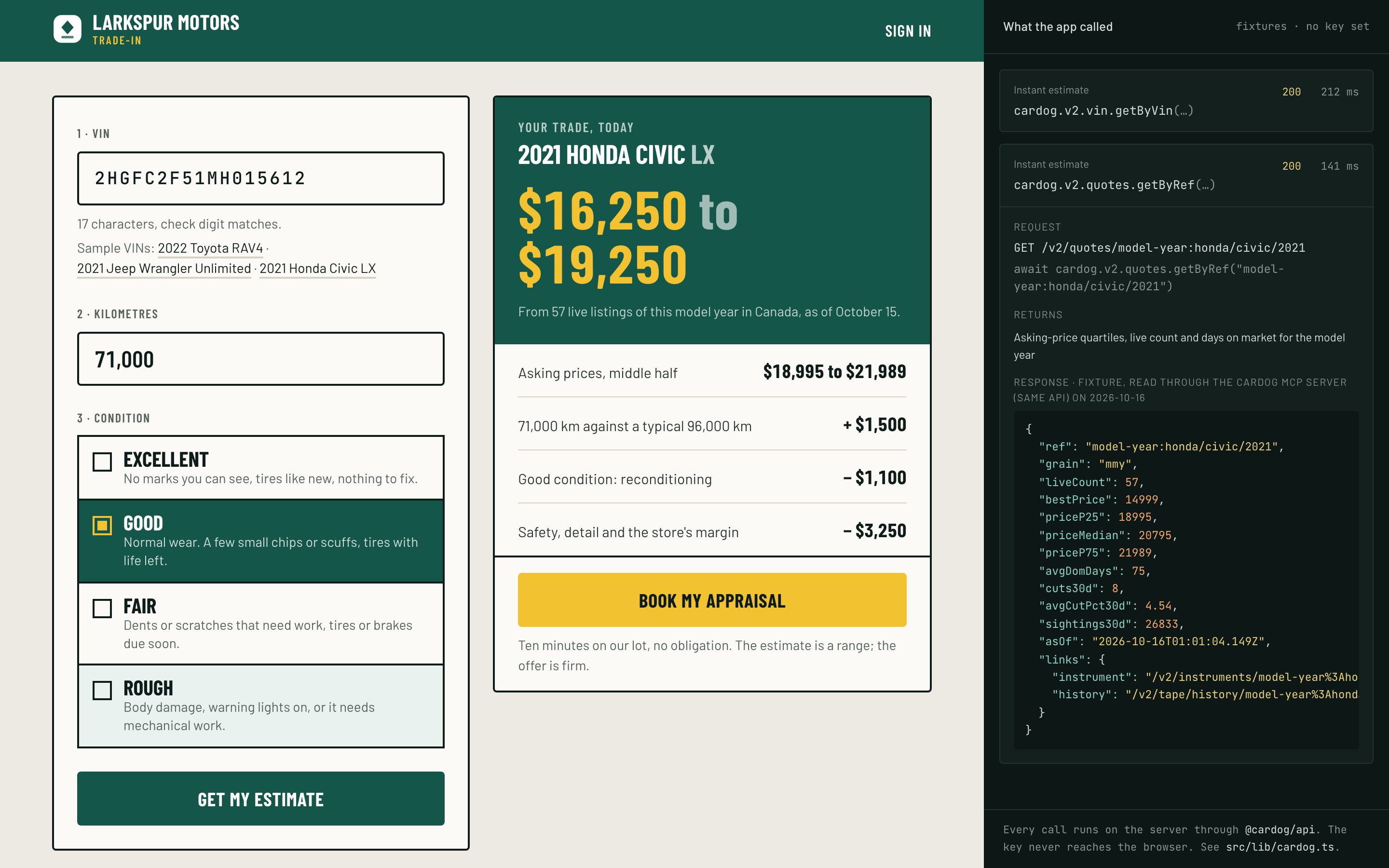
Task: Click the "17 characters, check digit matches" note
Action: click(x=179, y=224)
